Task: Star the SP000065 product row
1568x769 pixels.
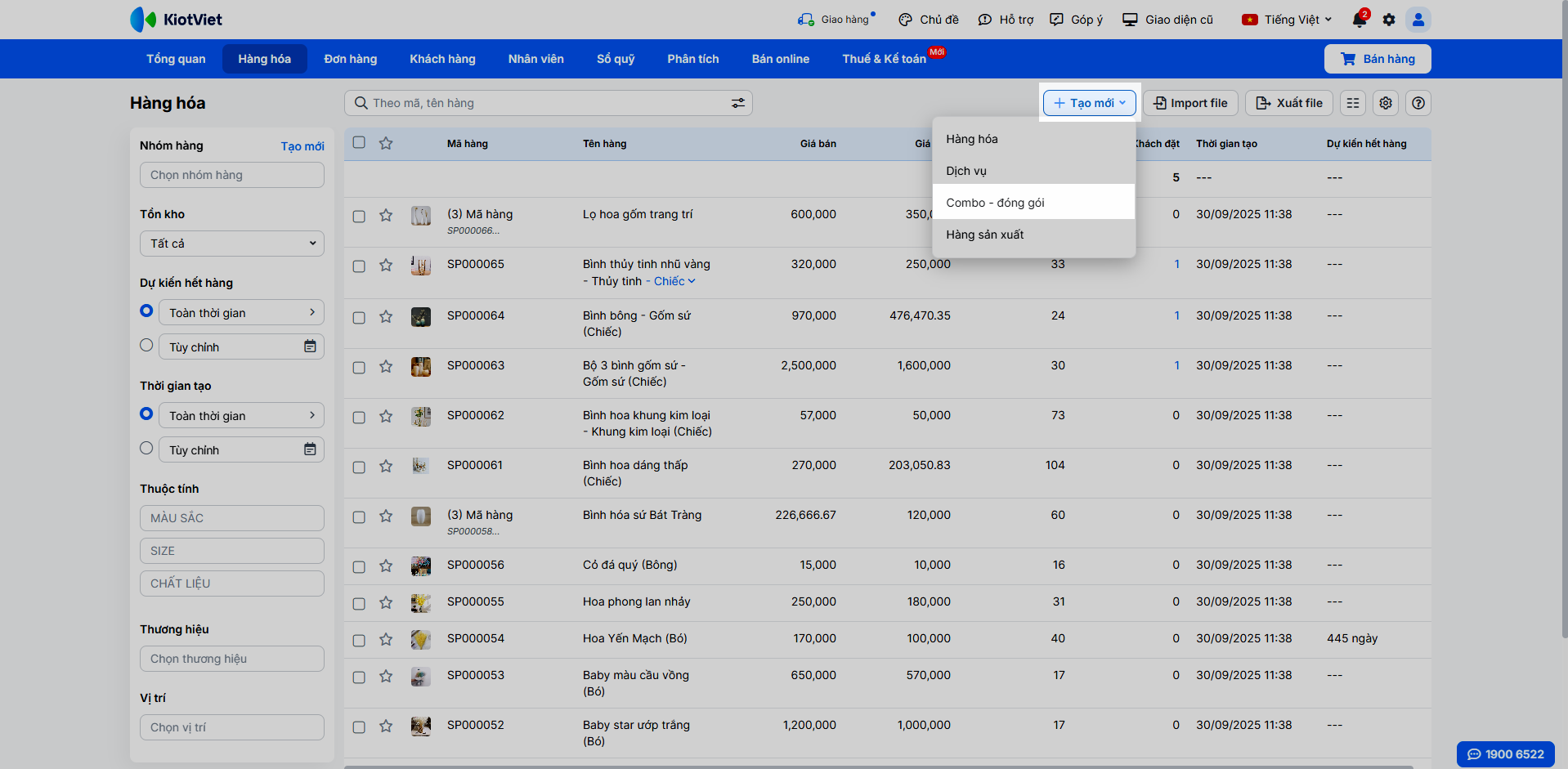Action: coord(386,266)
